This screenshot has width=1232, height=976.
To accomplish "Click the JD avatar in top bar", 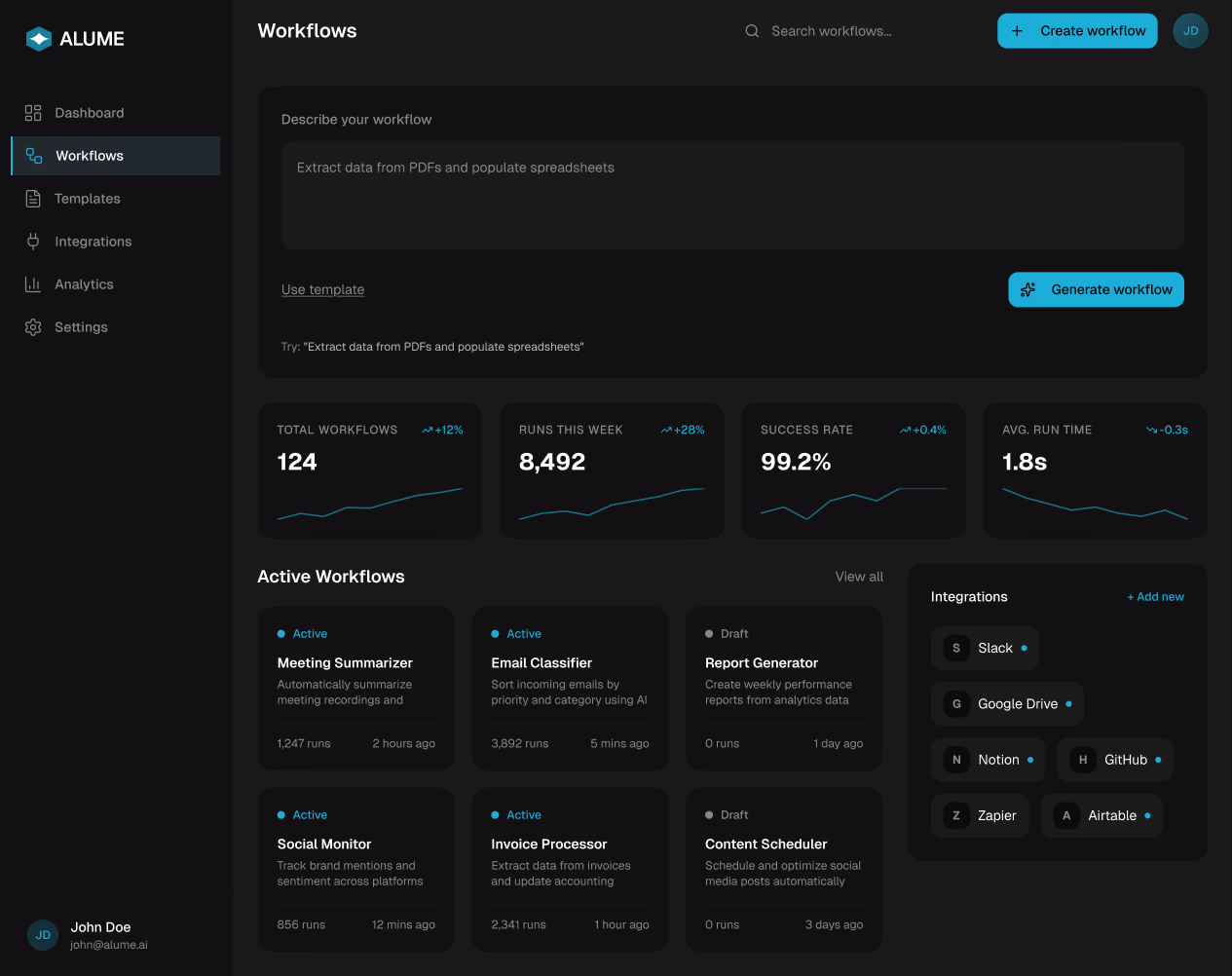I will pyautogui.click(x=1190, y=31).
